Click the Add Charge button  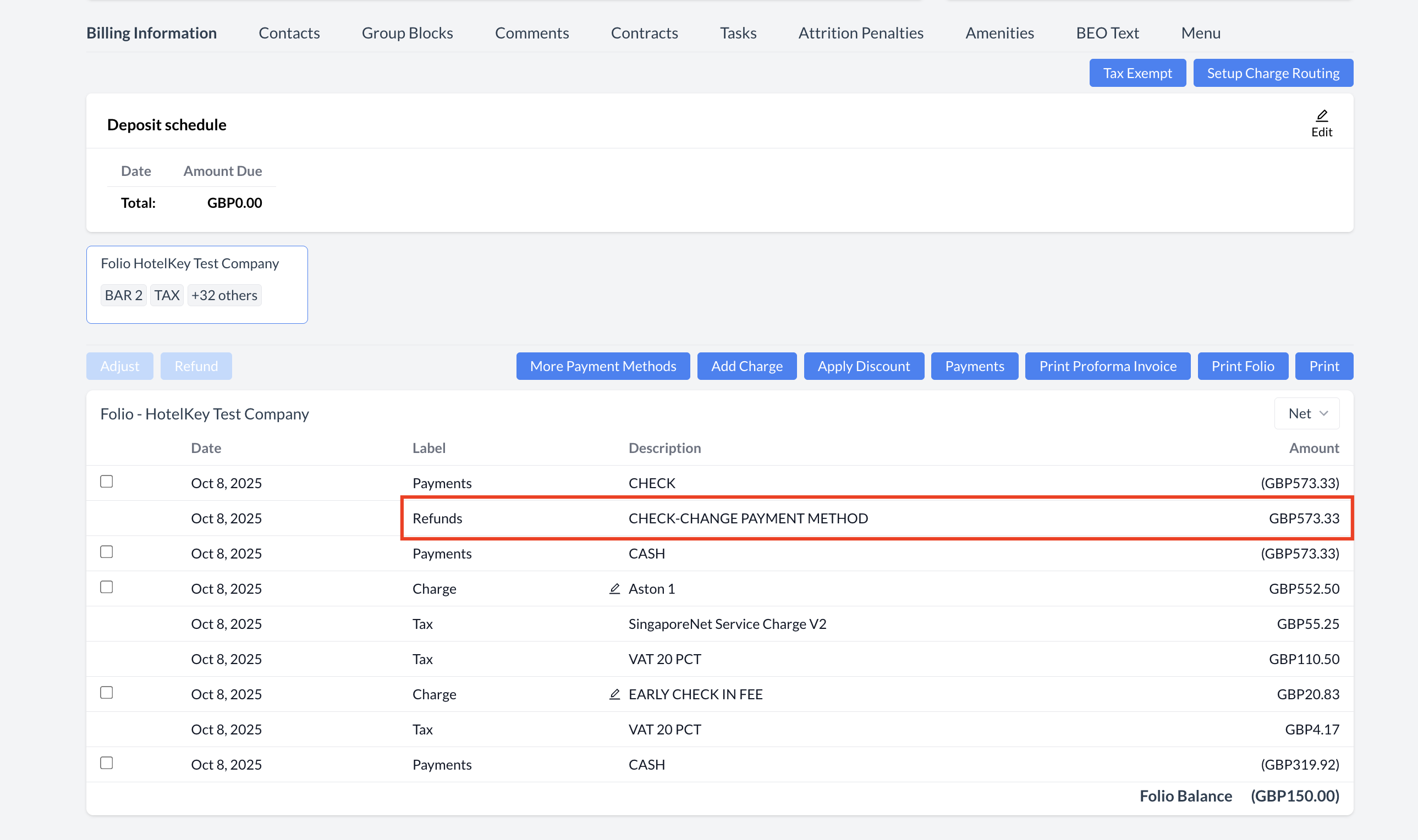746,366
